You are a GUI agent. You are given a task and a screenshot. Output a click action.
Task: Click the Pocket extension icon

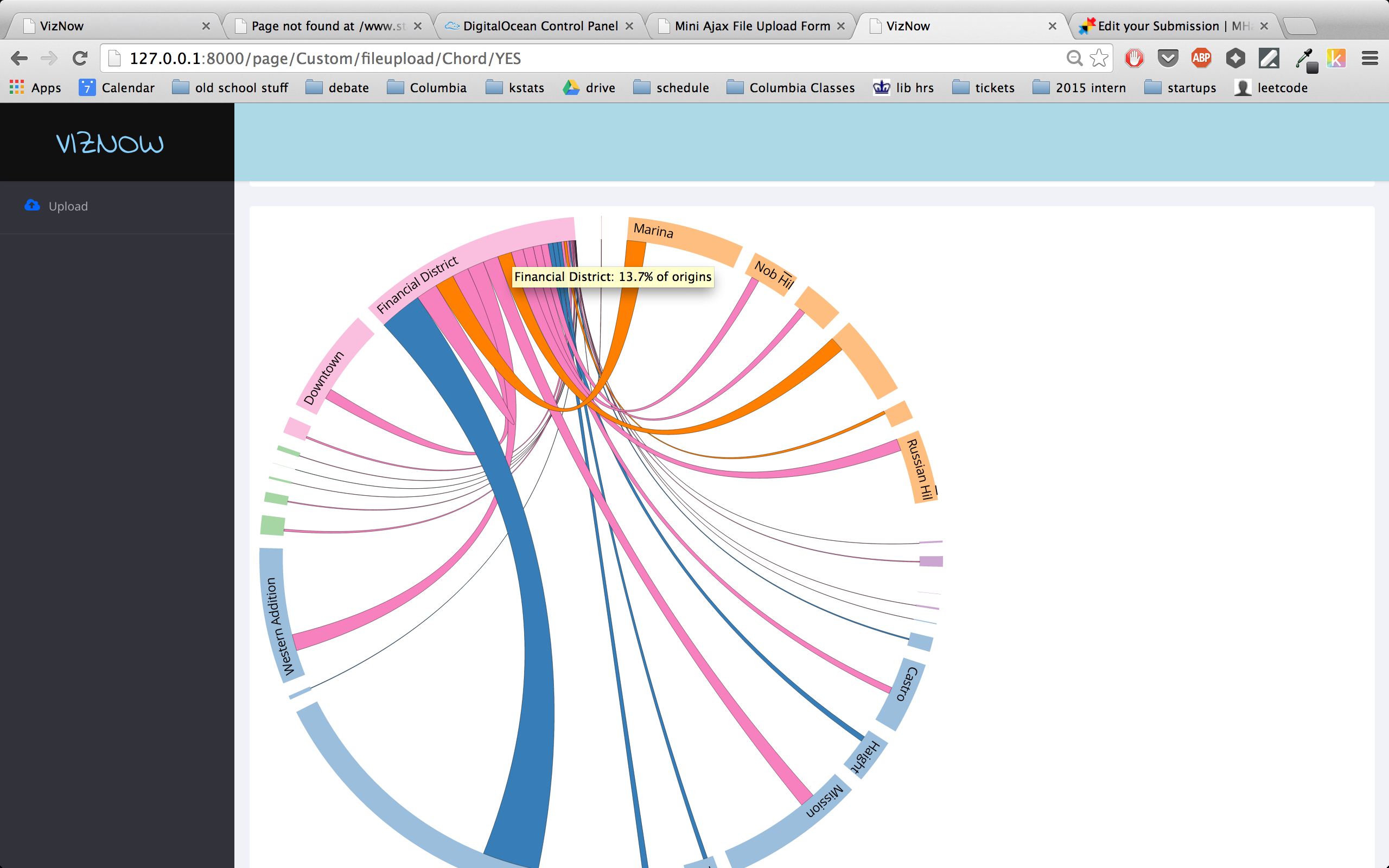(1168, 58)
